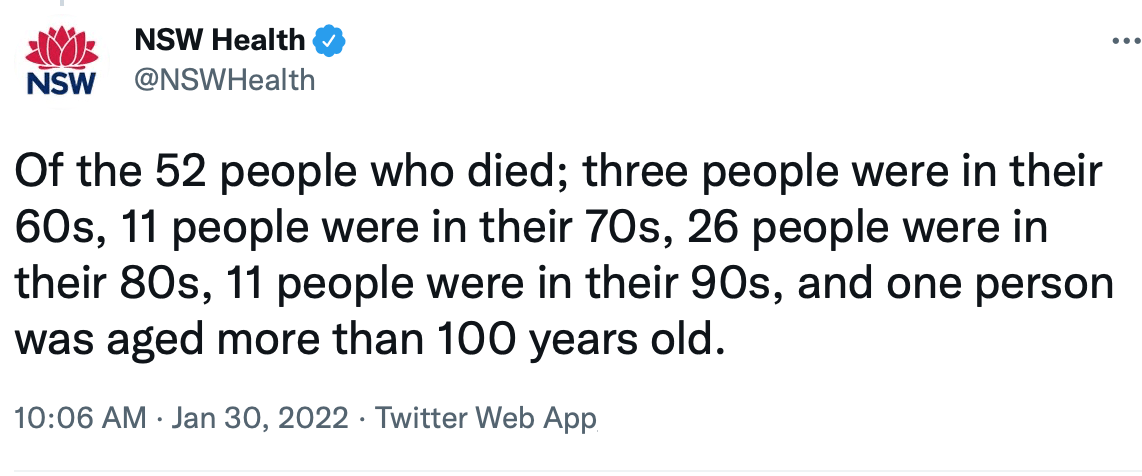The width and height of the screenshot is (1142, 476).
Task: Open the NSW Health profile avatar
Action: (x=61, y=60)
